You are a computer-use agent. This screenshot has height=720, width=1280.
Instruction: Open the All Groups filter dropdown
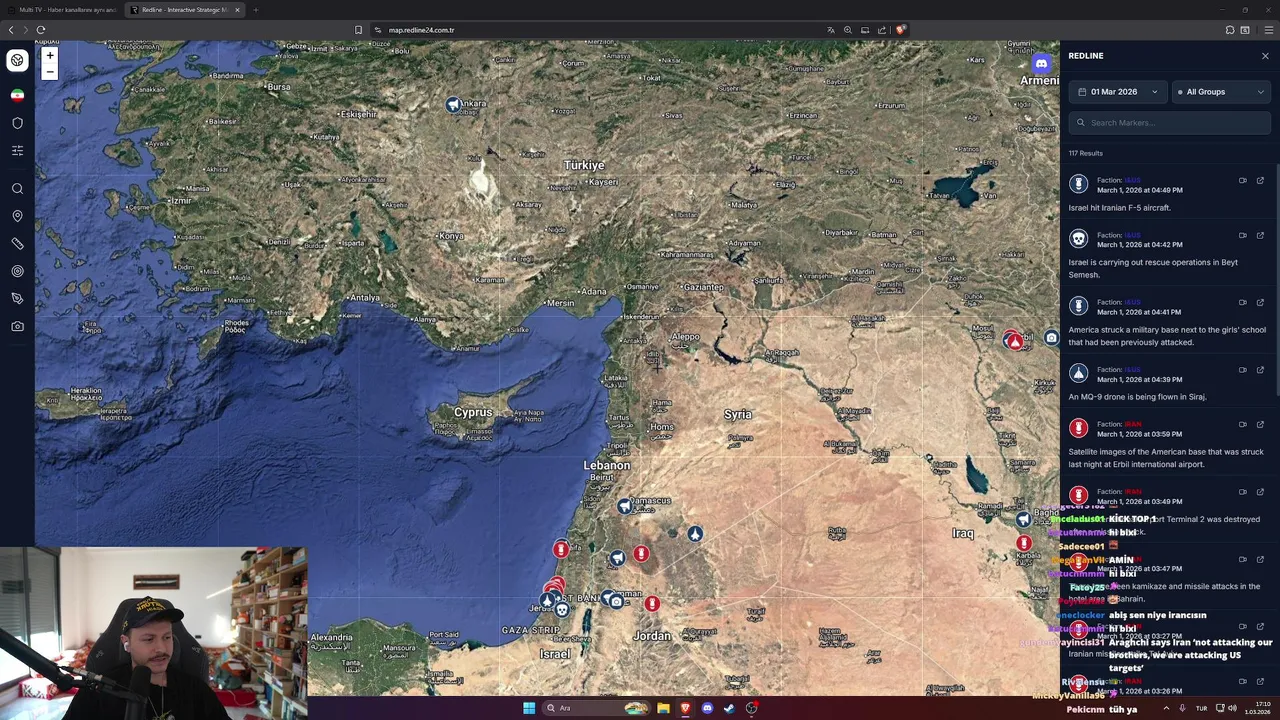(x=1221, y=92)
